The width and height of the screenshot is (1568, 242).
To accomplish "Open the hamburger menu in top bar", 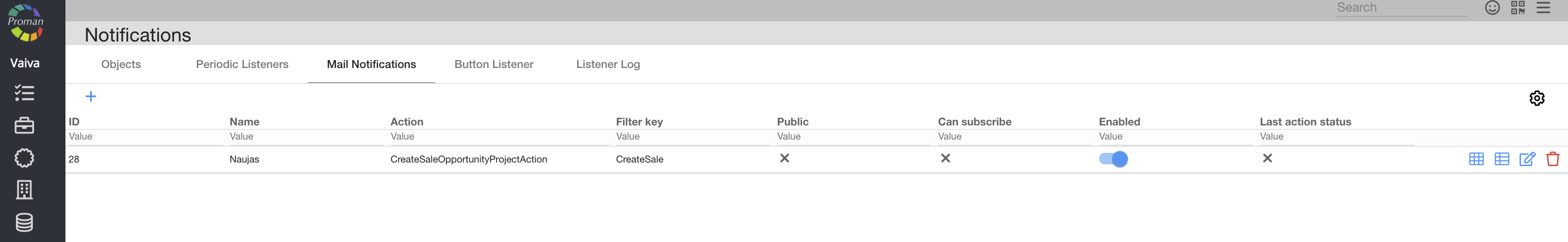I will [x=1543, y=8].
